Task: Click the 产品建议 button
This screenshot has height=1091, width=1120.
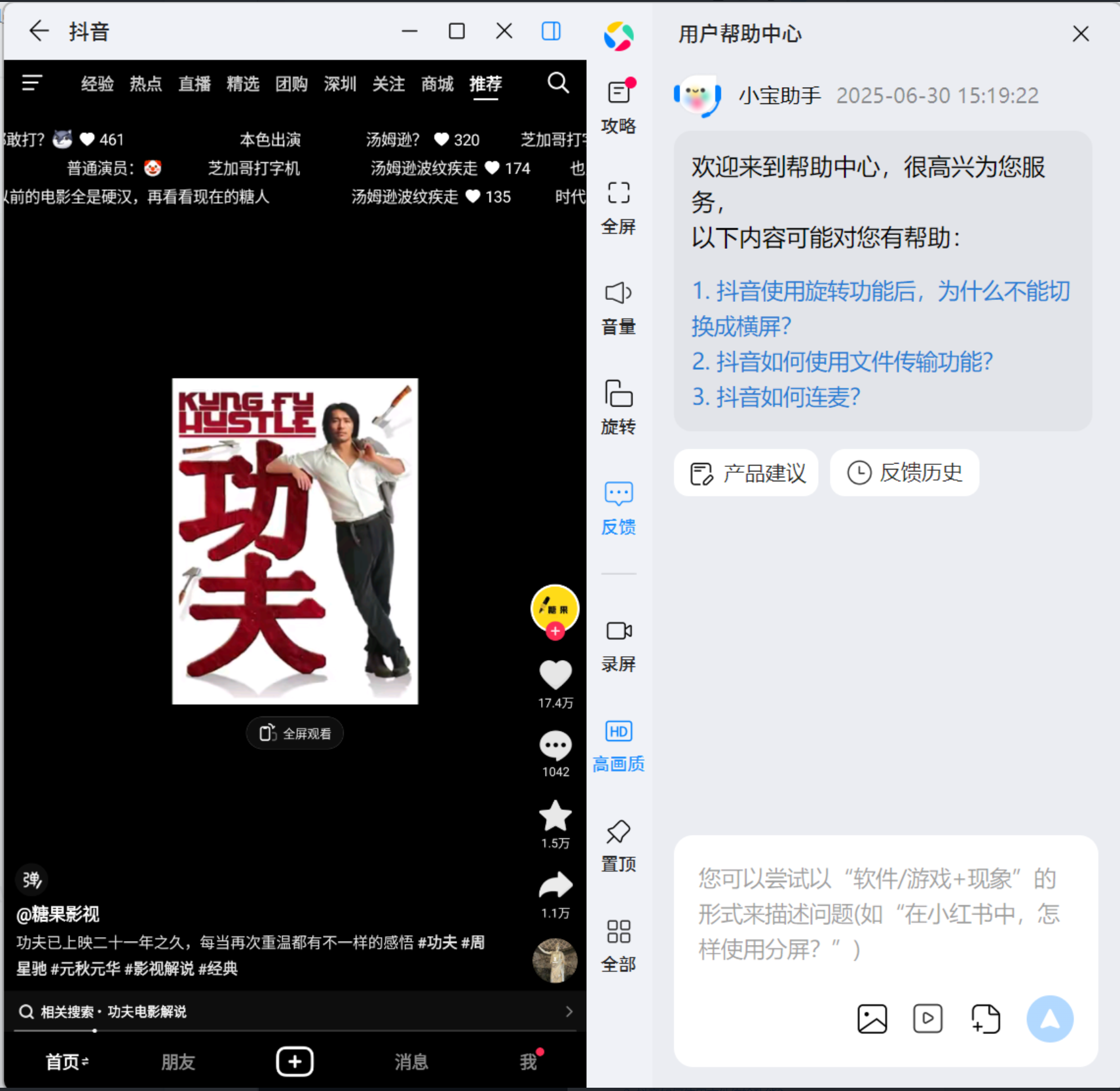Action: click(747, 473)
